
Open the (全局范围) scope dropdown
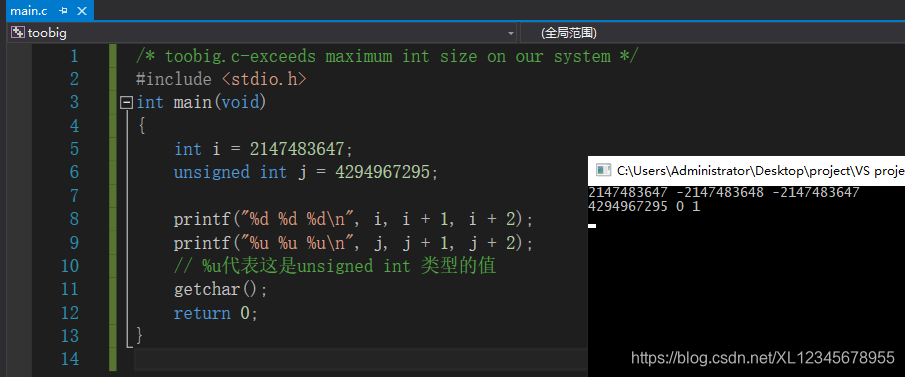[712, 33]
